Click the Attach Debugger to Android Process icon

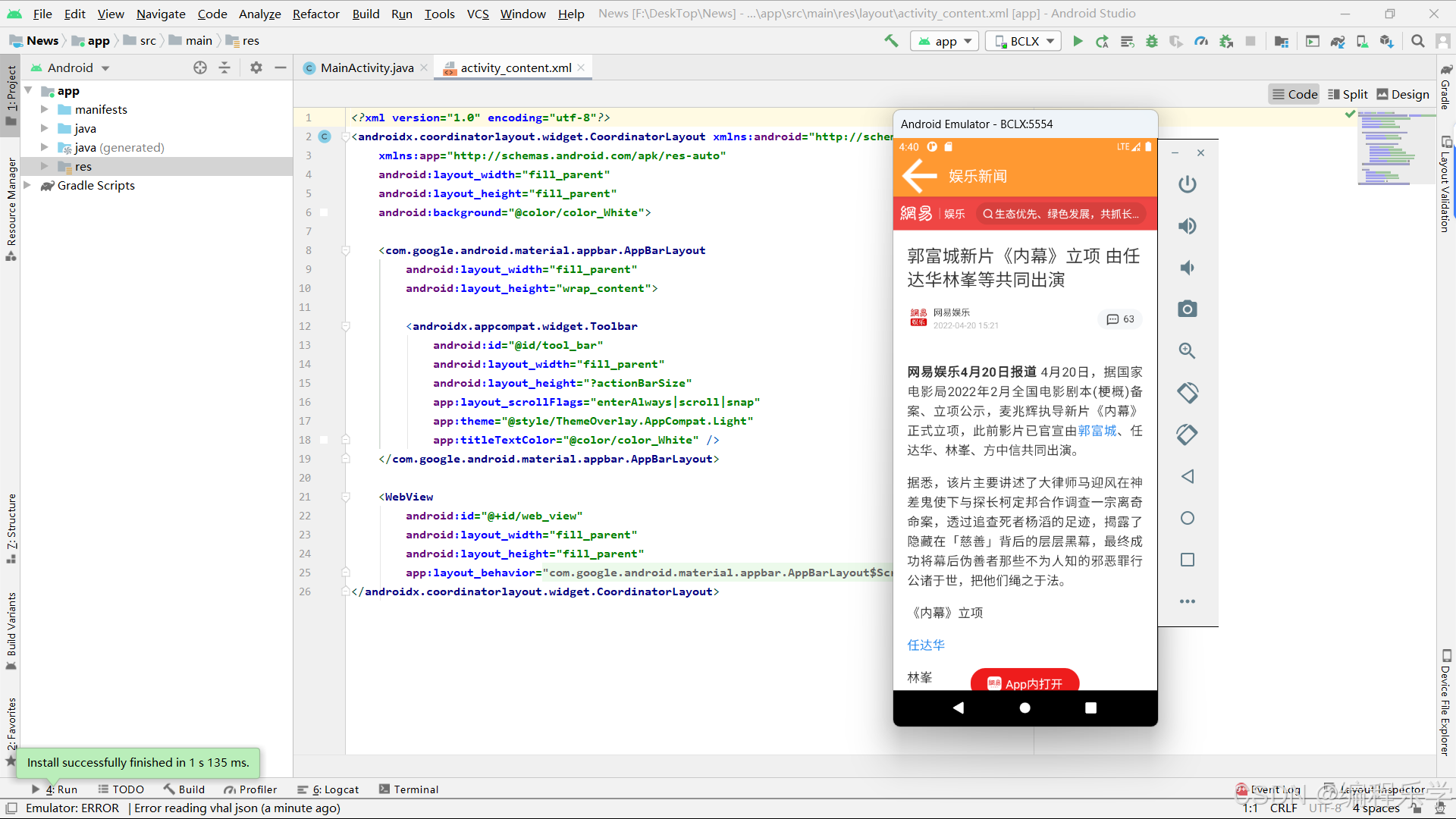point(1226,41)
